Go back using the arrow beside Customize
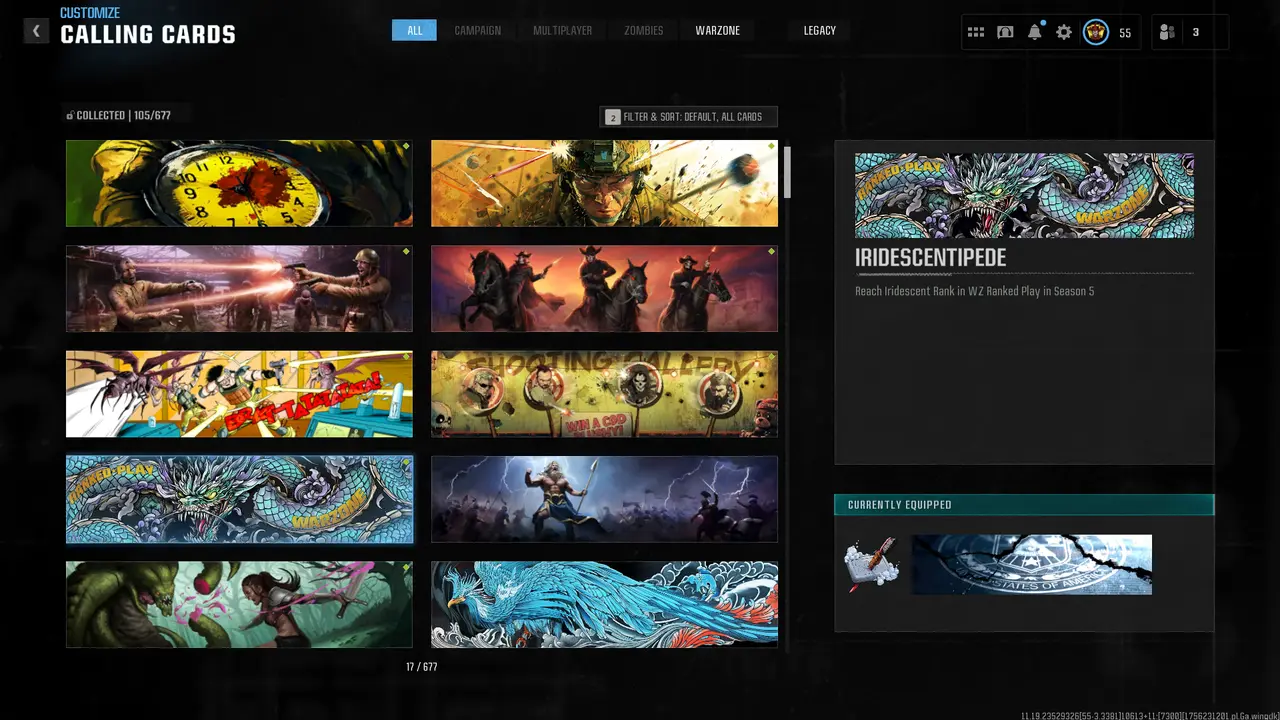This screenshot has width=1280, height=720. (x=36, y=31)
